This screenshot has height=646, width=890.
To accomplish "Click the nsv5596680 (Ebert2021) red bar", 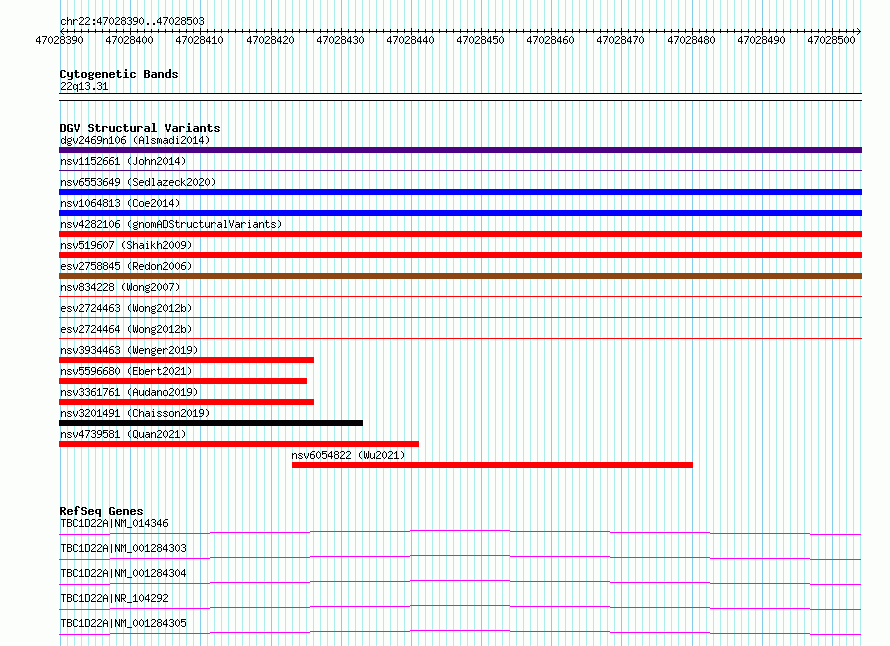I will click(183, 381).
